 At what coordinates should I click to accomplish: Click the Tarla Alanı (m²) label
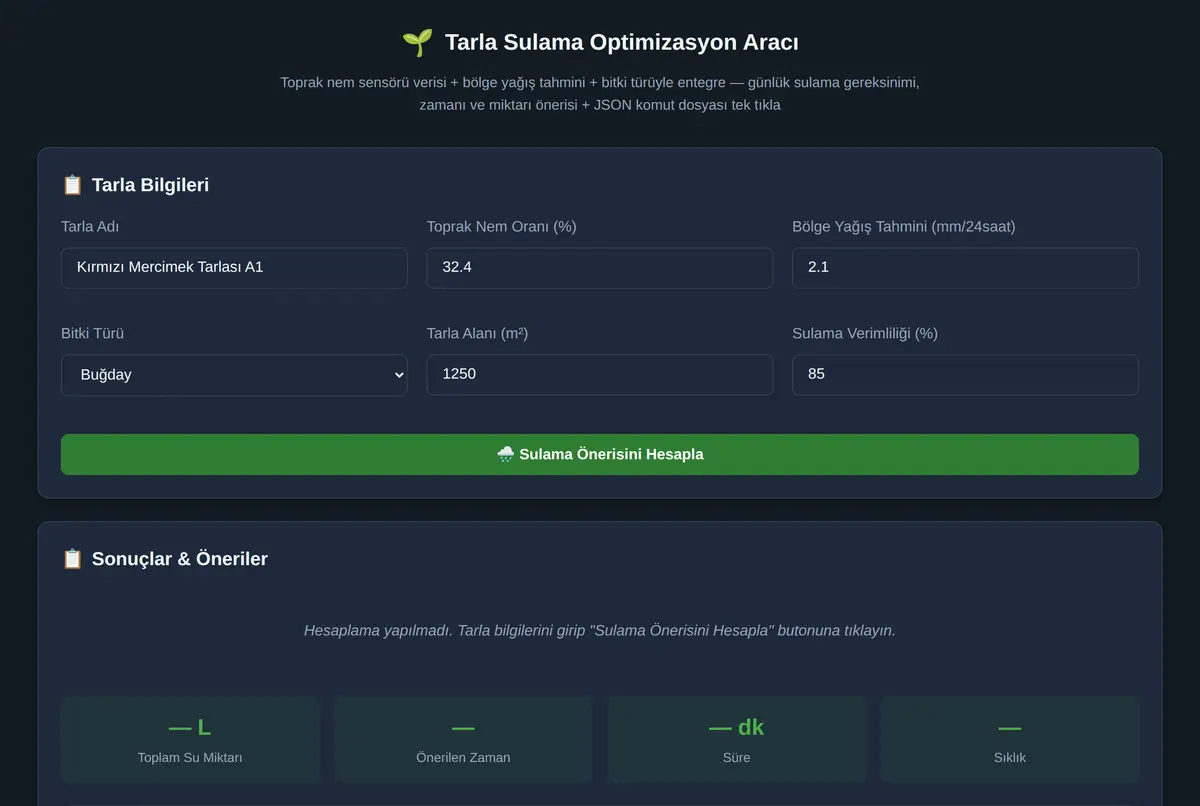477,334
